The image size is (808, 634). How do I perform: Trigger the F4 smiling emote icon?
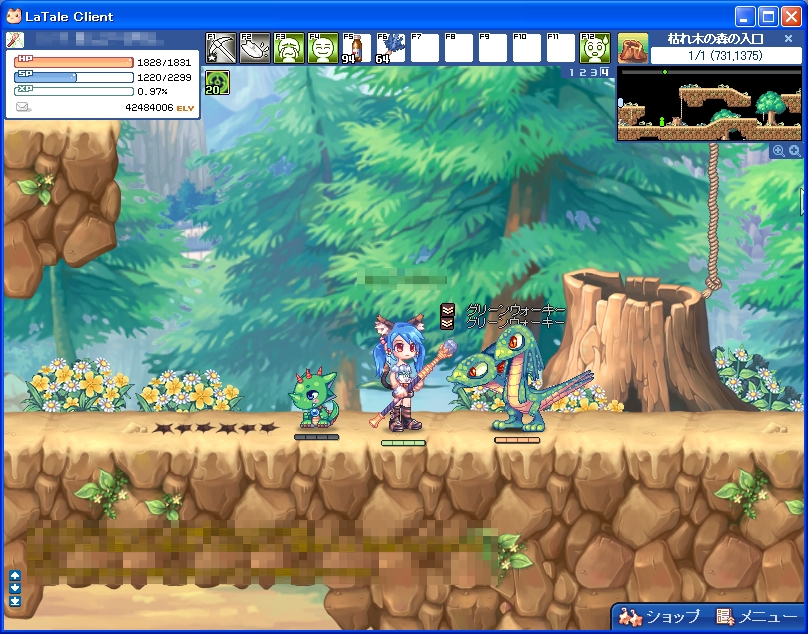click(322, 48)
